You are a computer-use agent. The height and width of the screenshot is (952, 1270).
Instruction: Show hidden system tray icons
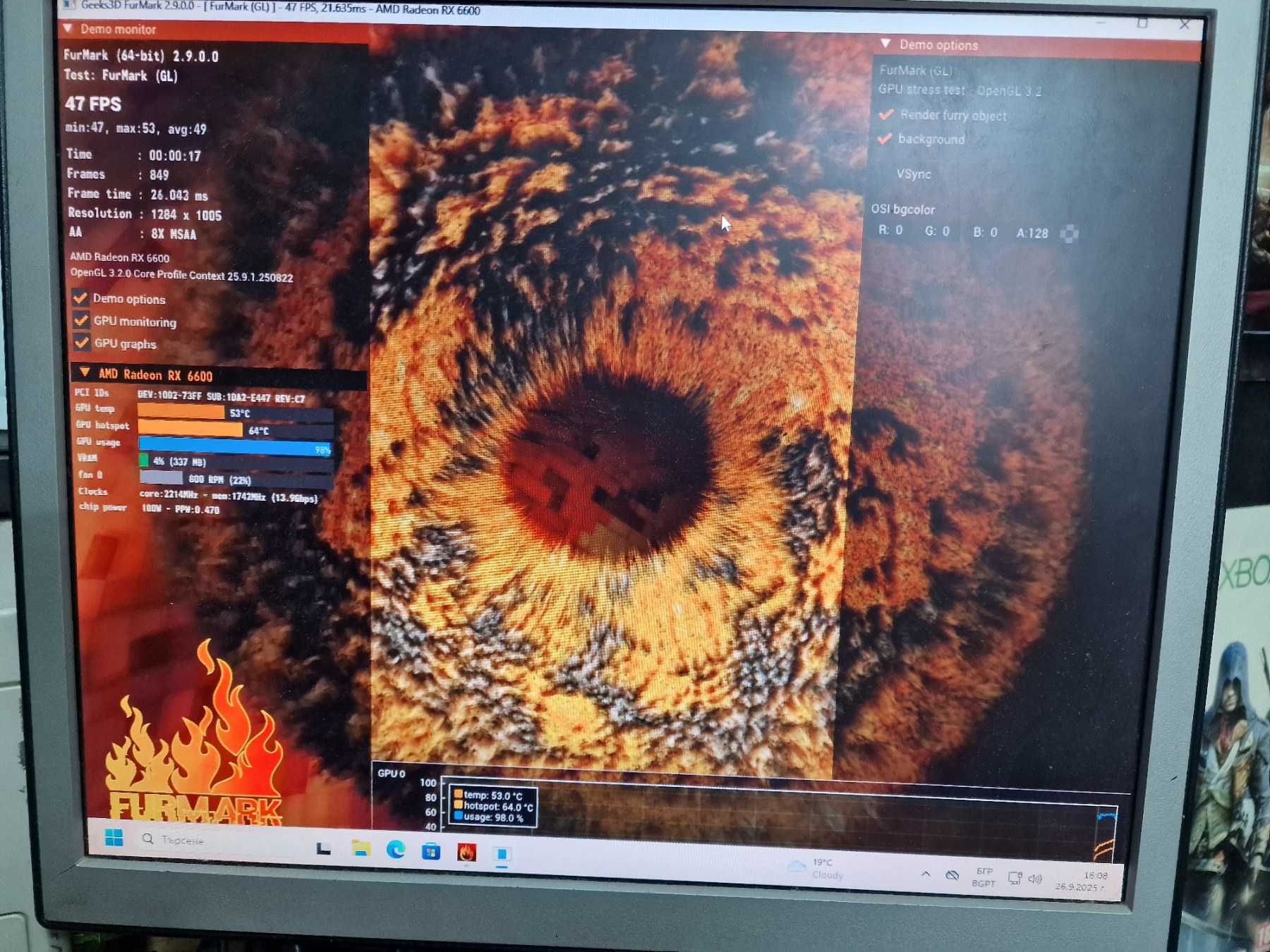coord(926,874)
